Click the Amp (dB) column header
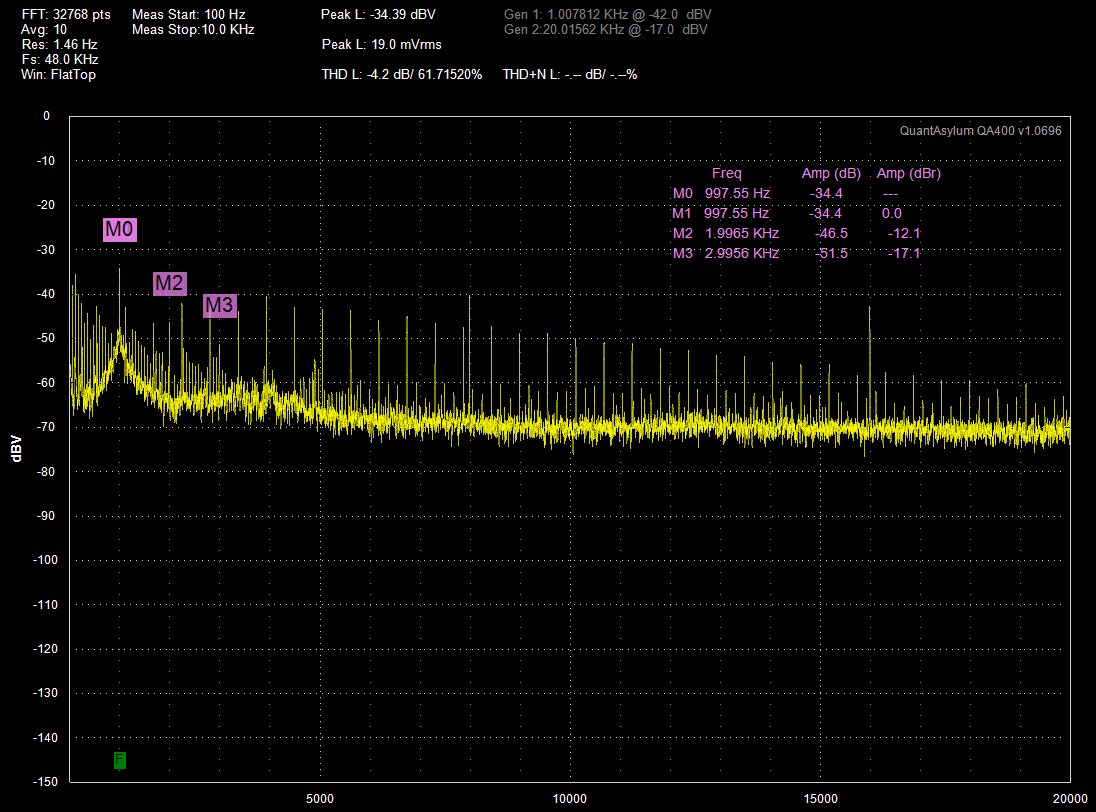The height and width of the screenshot is (812, 1096). point(831,173)
